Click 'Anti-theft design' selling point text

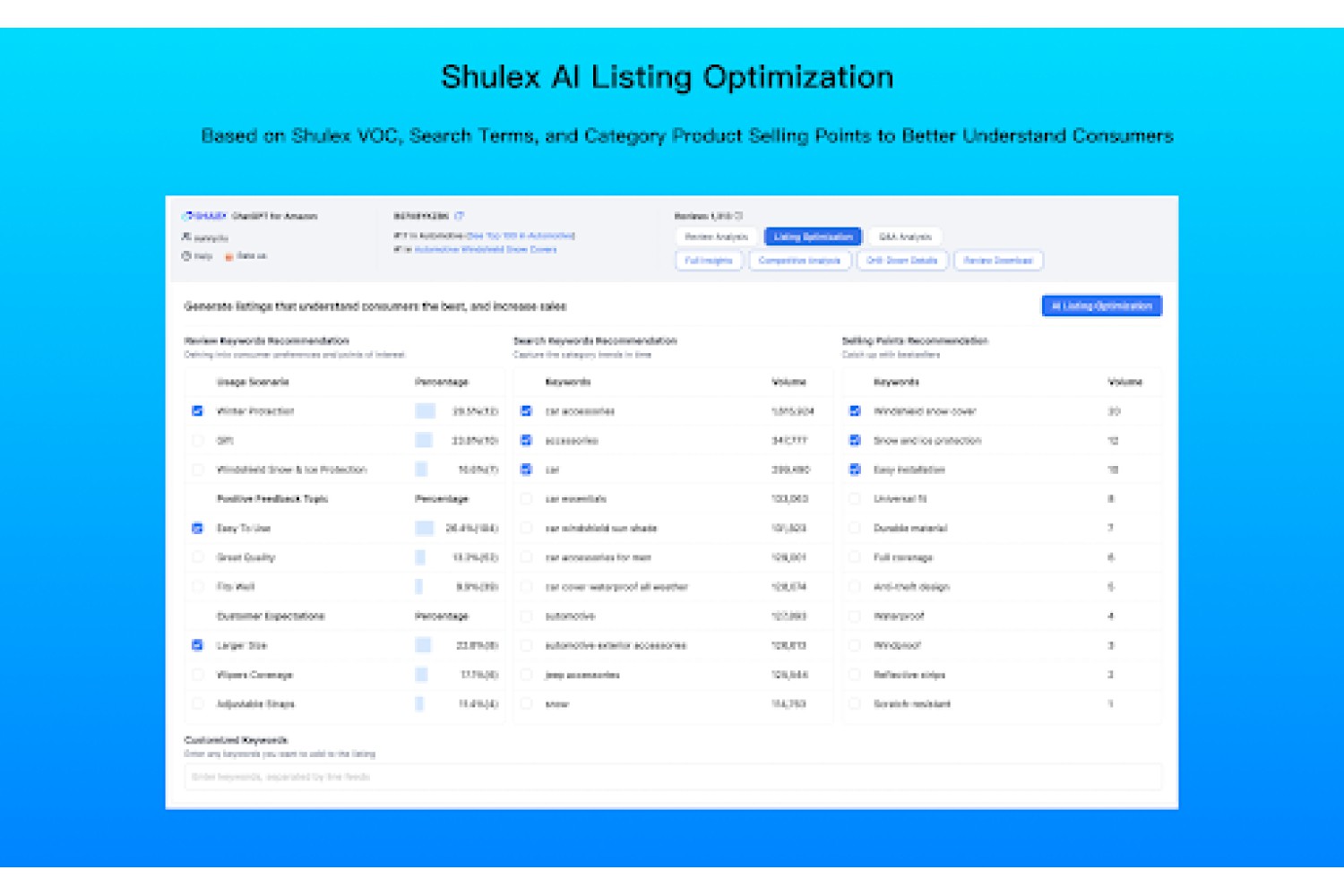tap(911, 587)
